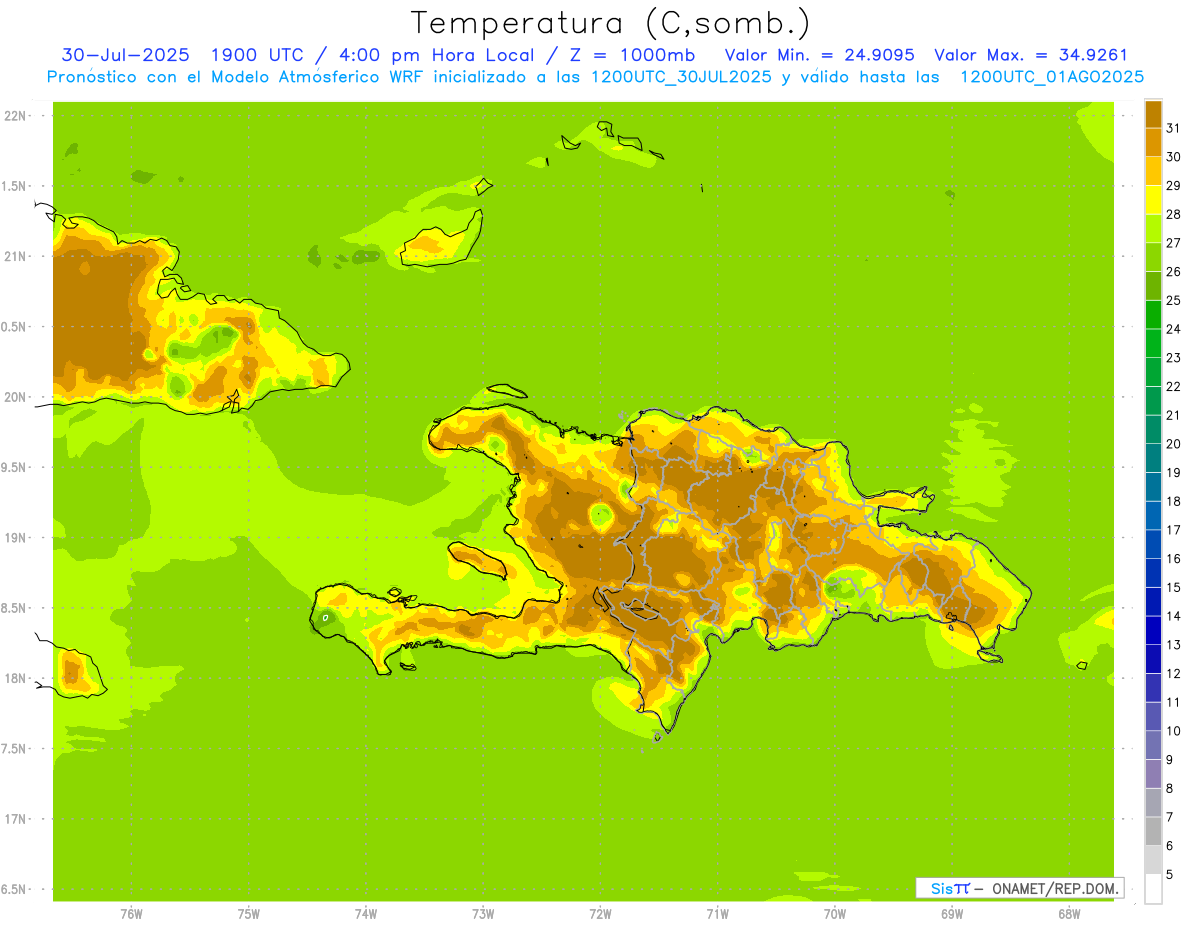Pick the lime colorbar band between 27 and 28
Image resolution: width=1200 pixels, height=927 pixels.
(x=1153, y=228)
